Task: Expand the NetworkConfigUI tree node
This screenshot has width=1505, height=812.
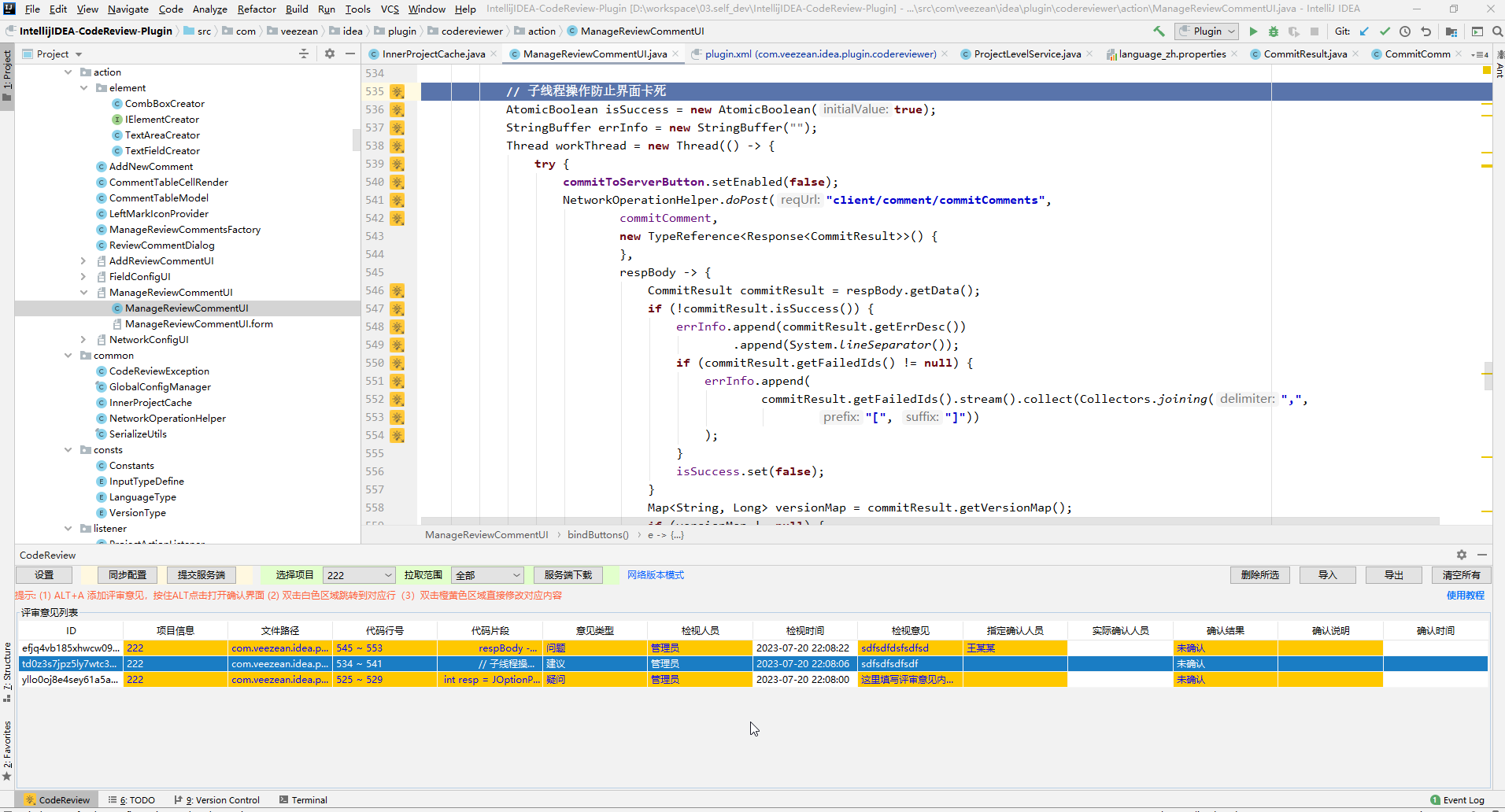Action: click(83, 340)
